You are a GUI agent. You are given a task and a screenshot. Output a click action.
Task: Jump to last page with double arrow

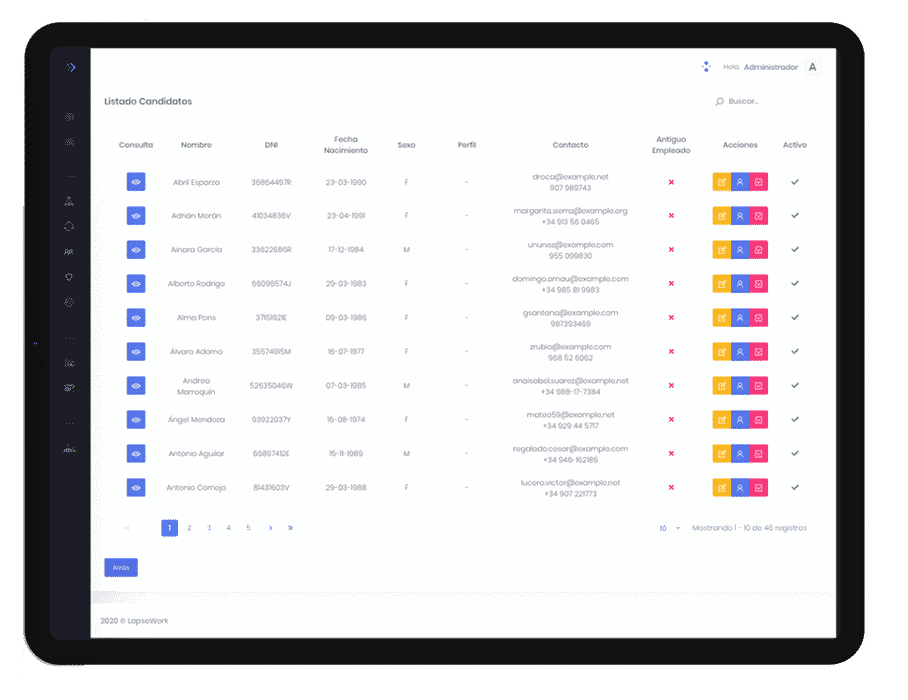pos(290,528)
